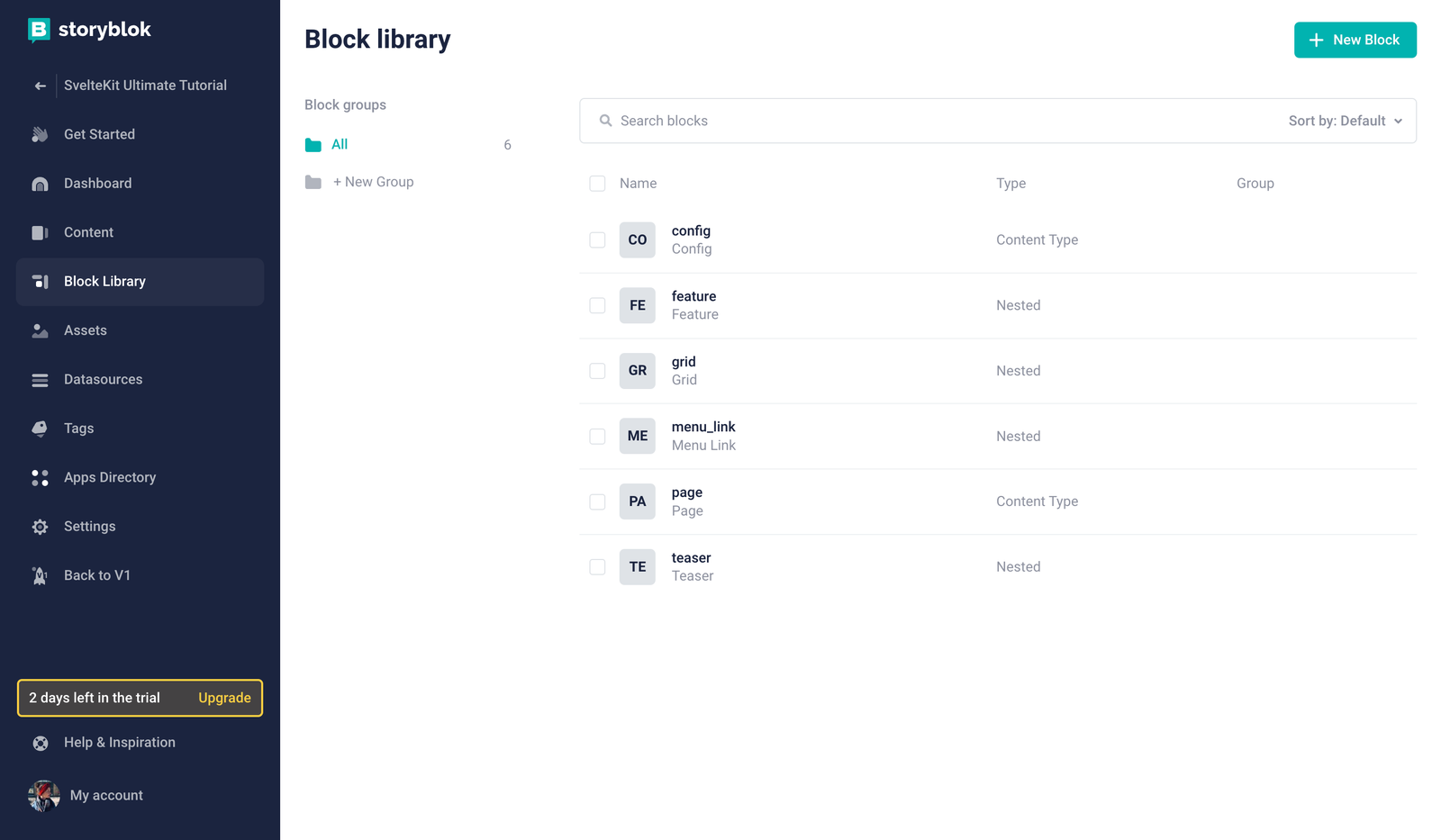
Task: Open the menu_link block name
Action: click(703, 427)
